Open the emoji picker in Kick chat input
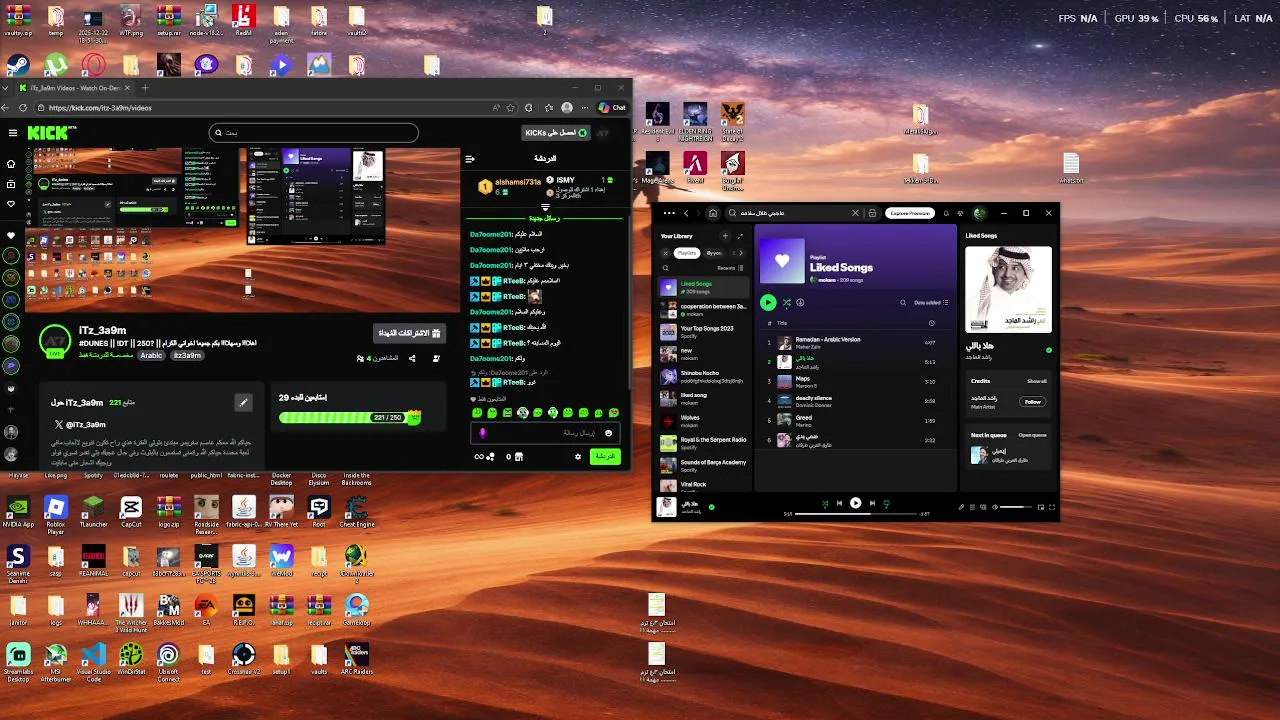Screen dimensions: 1280x720 (x=608, y=433)
